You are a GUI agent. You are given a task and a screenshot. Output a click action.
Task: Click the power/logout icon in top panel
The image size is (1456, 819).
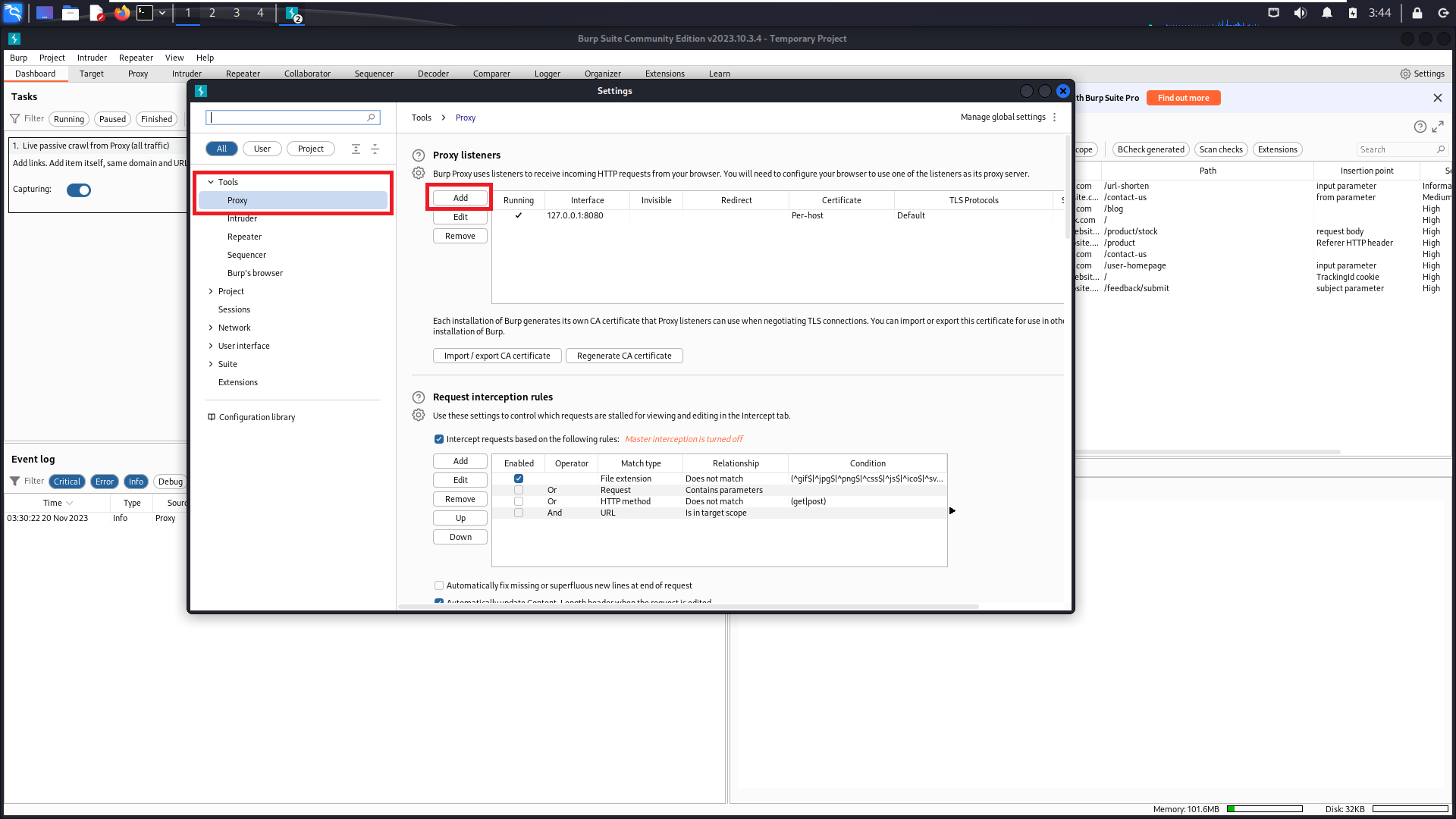coord(1442,12)
